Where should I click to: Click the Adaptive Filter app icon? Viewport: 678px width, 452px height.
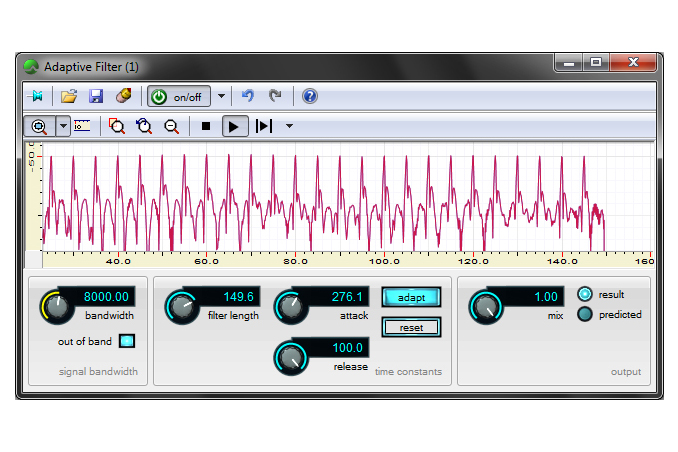[31, 67]
